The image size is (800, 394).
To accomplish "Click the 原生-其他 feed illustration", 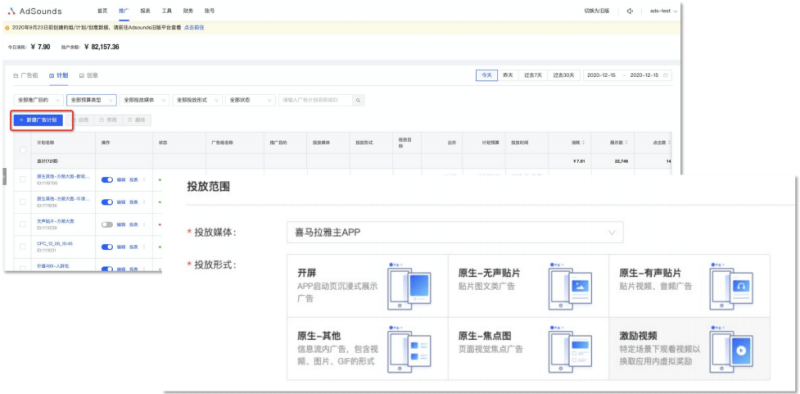I will coord(409,349).
